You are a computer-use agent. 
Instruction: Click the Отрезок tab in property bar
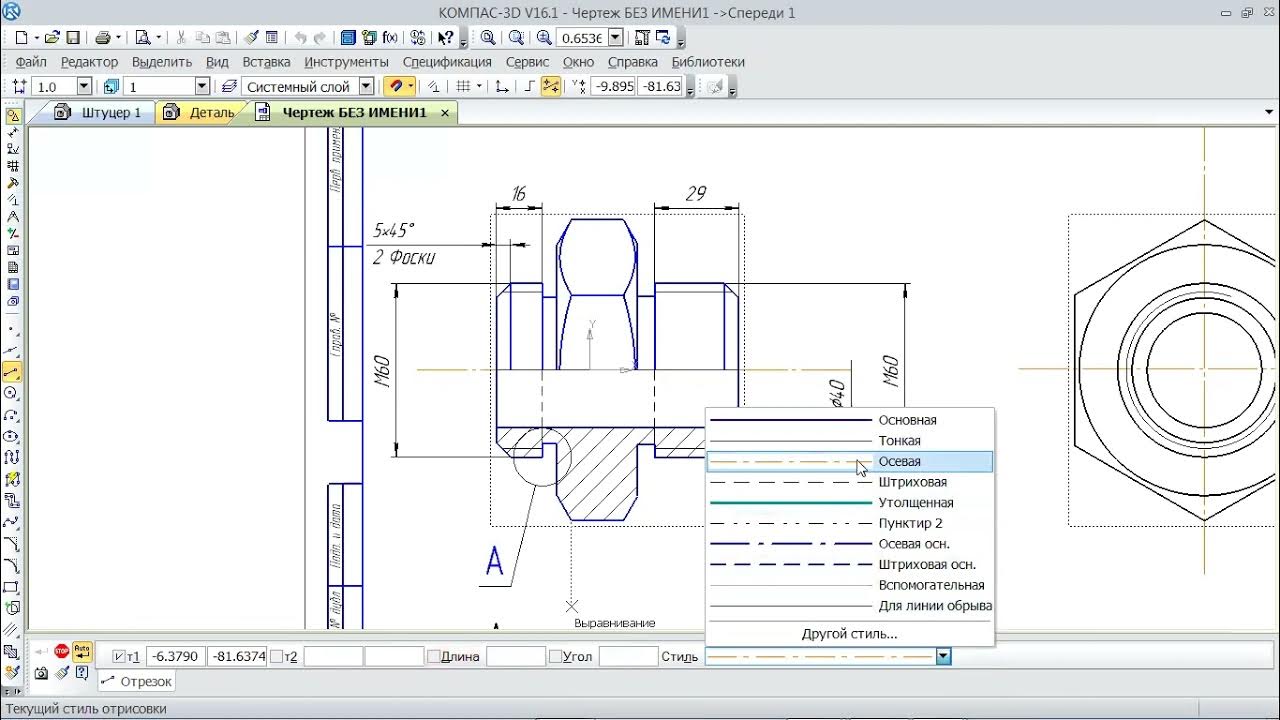[x=137, y=682]
